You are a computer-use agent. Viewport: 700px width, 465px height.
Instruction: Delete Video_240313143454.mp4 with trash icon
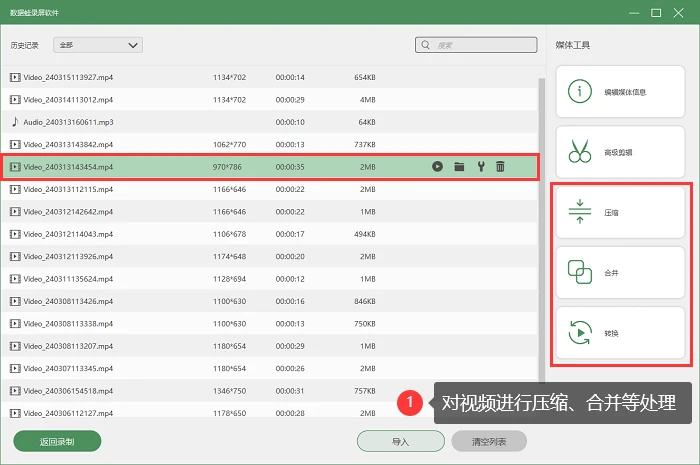[500, 166]
